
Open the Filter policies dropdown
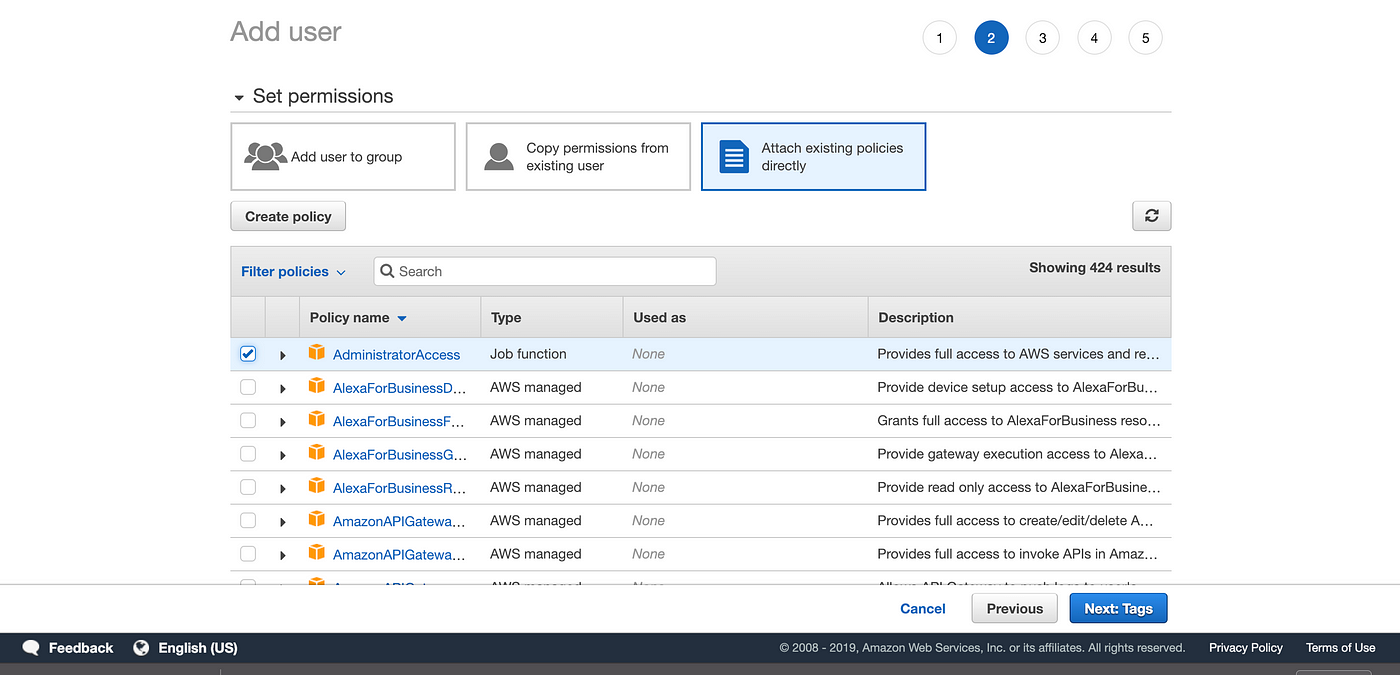pos(293,271)
